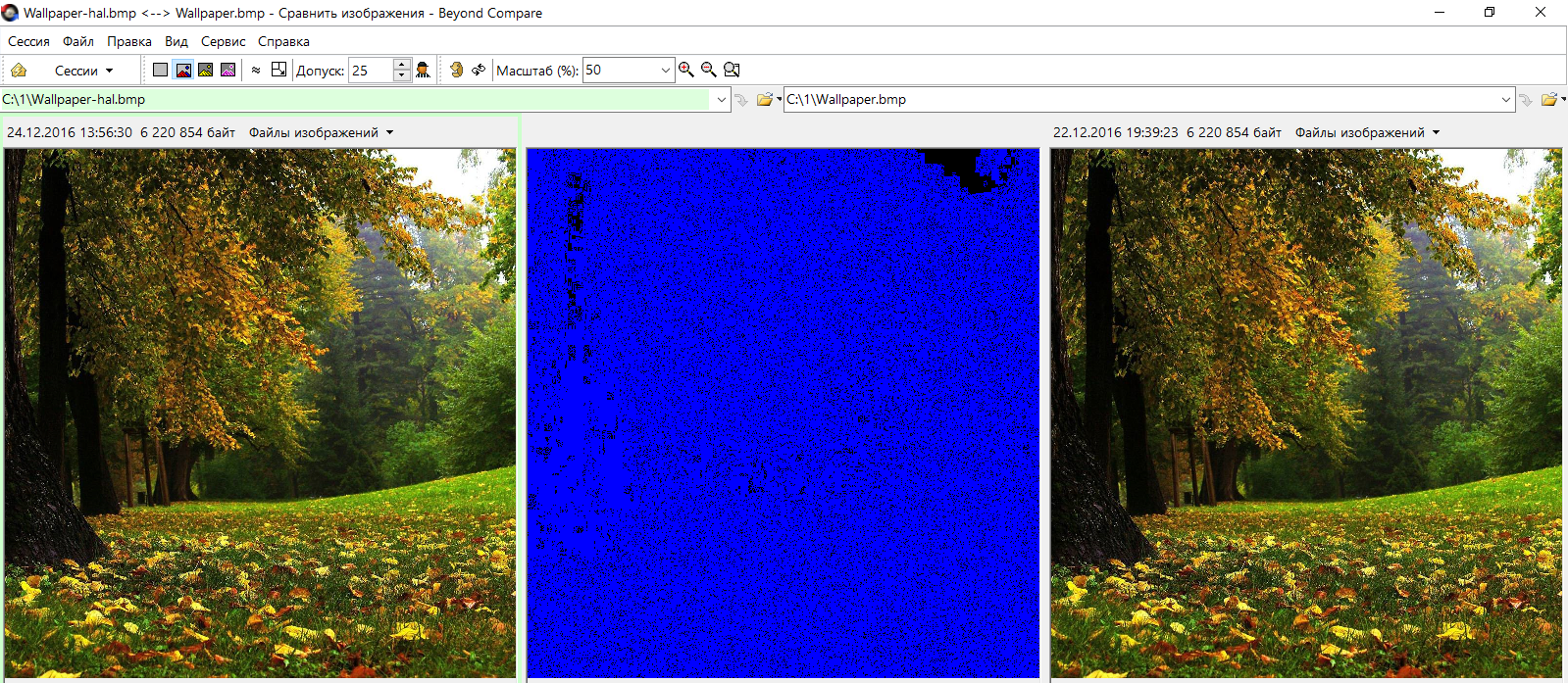Expand left path history dropdown
1568x683 pixels.
pos(722,99)
